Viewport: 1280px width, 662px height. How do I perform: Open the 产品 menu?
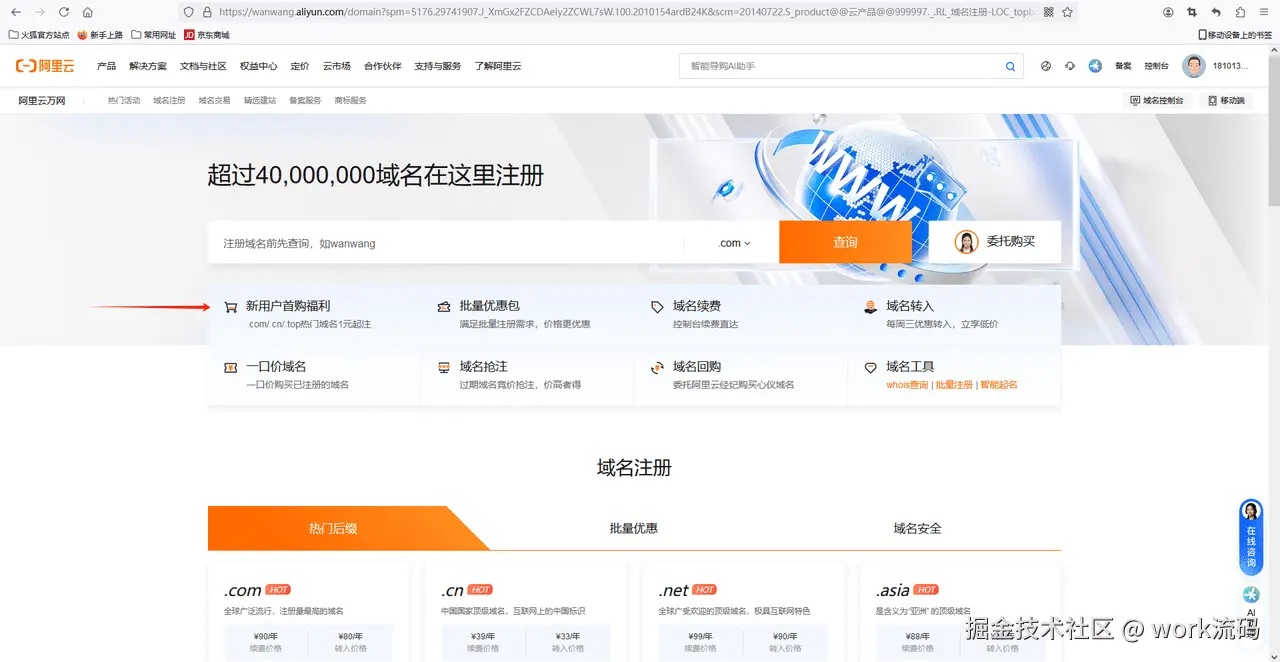[106, 66]
